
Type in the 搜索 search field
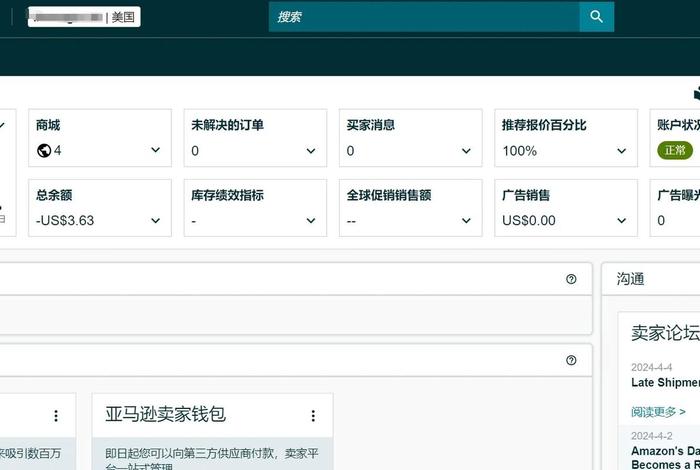(423, 16)
